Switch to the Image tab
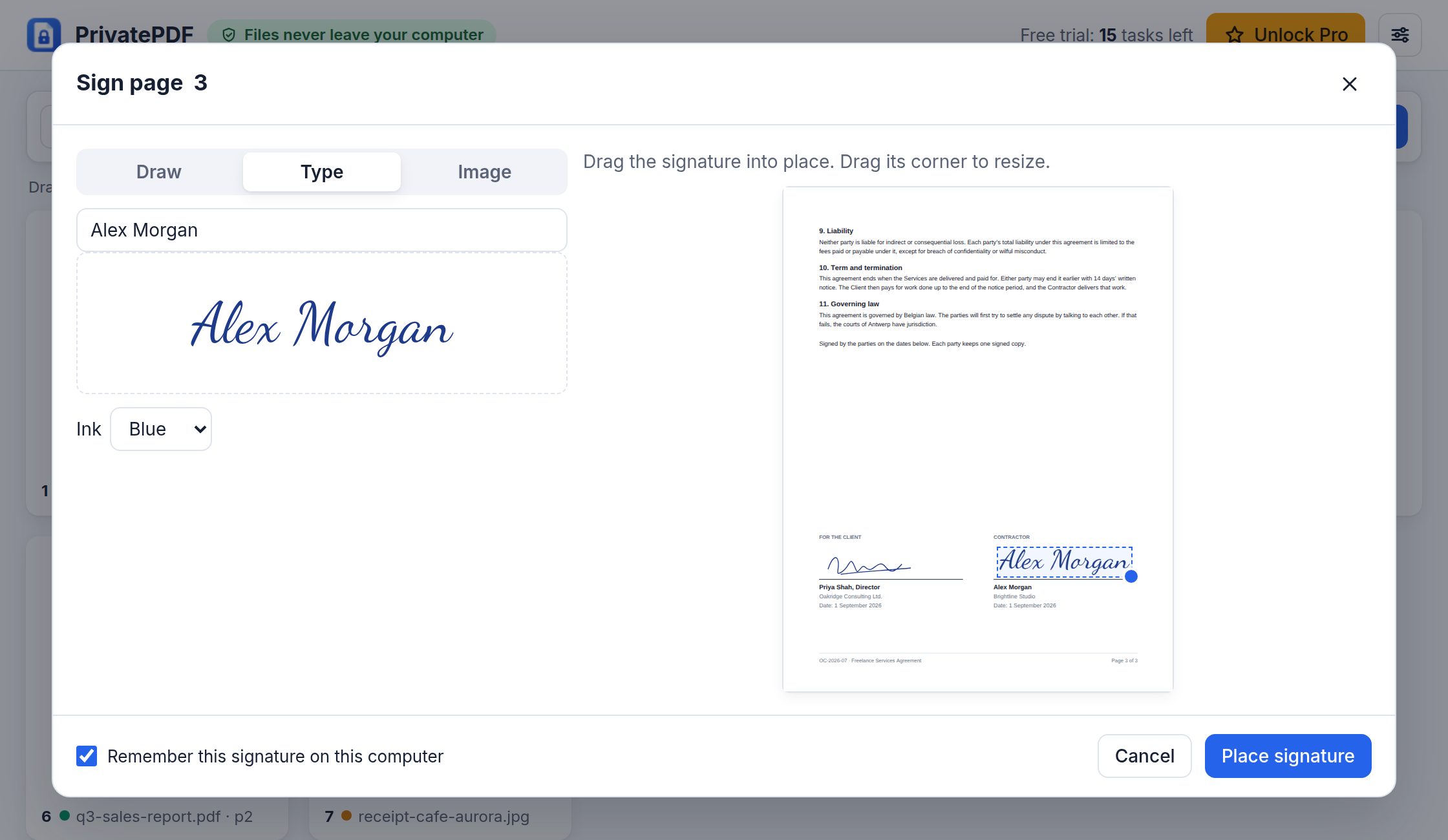Image resolution: width=1448 pixels, height=840 pixels. pyautogui.click(x=484, y=172)
